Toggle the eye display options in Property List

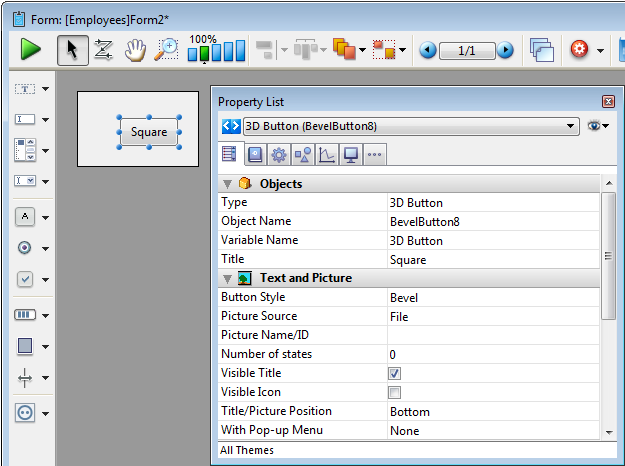pyautogui.click(x=596, y=126)
